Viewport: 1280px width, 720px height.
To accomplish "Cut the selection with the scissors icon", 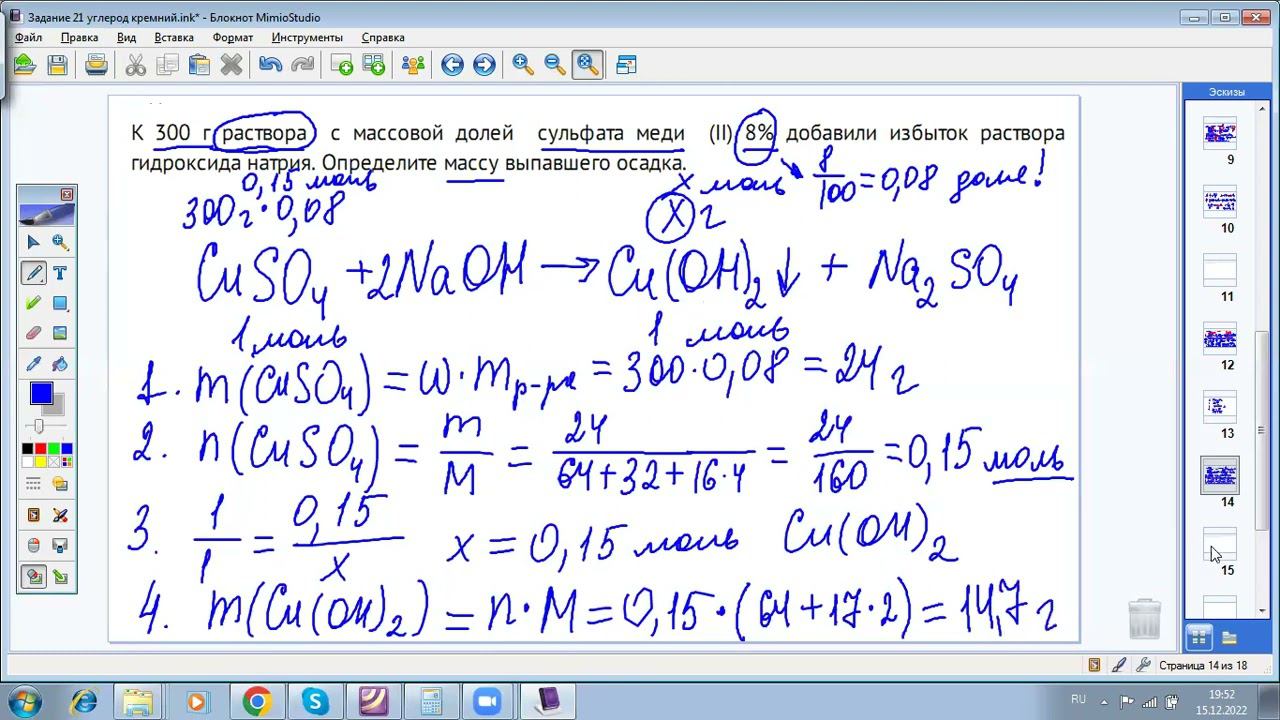I will pyautogui.click(x=135, y=65).
